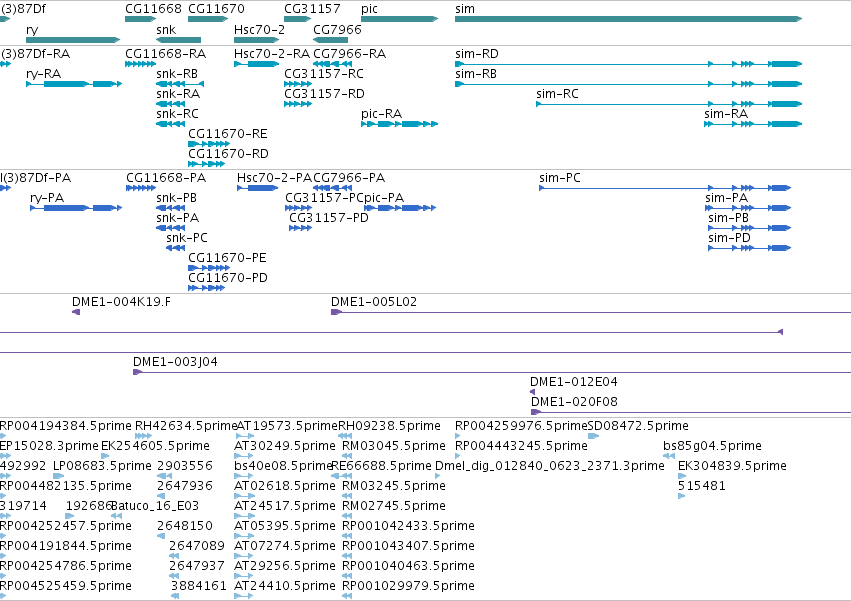
Task: Select transcript CG31157-RD
Action: pyautogui.click(x=298, y=104)
